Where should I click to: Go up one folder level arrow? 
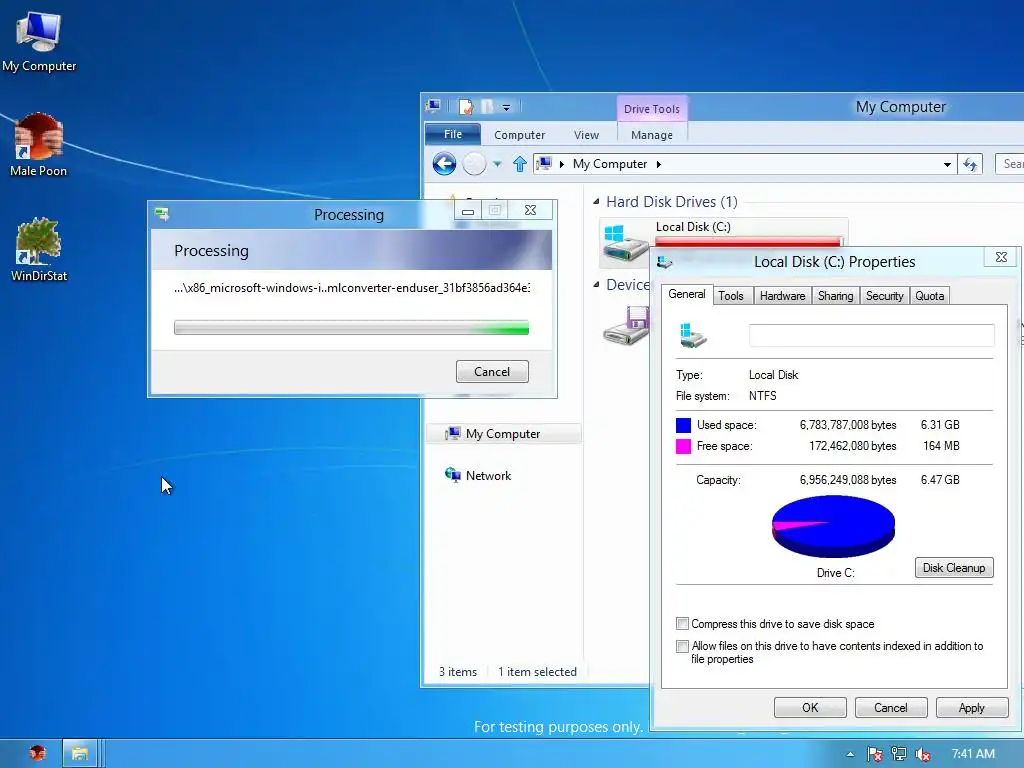click(x=520, y=164)
